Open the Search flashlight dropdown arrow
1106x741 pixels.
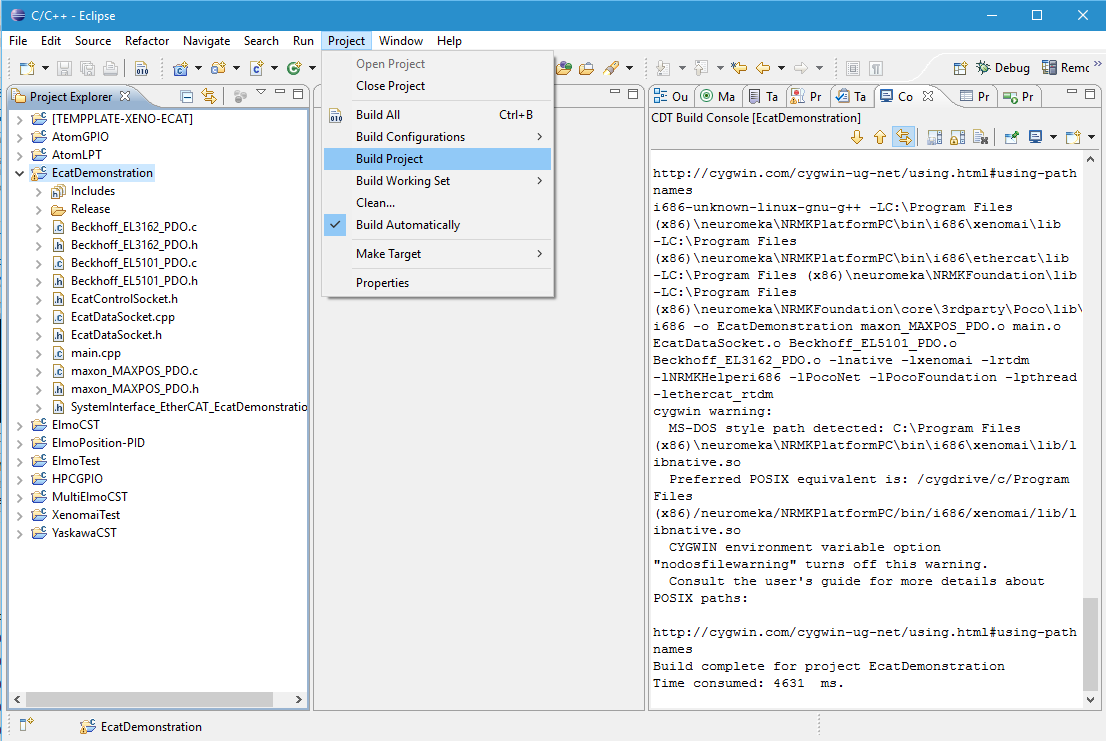[629, 68]
